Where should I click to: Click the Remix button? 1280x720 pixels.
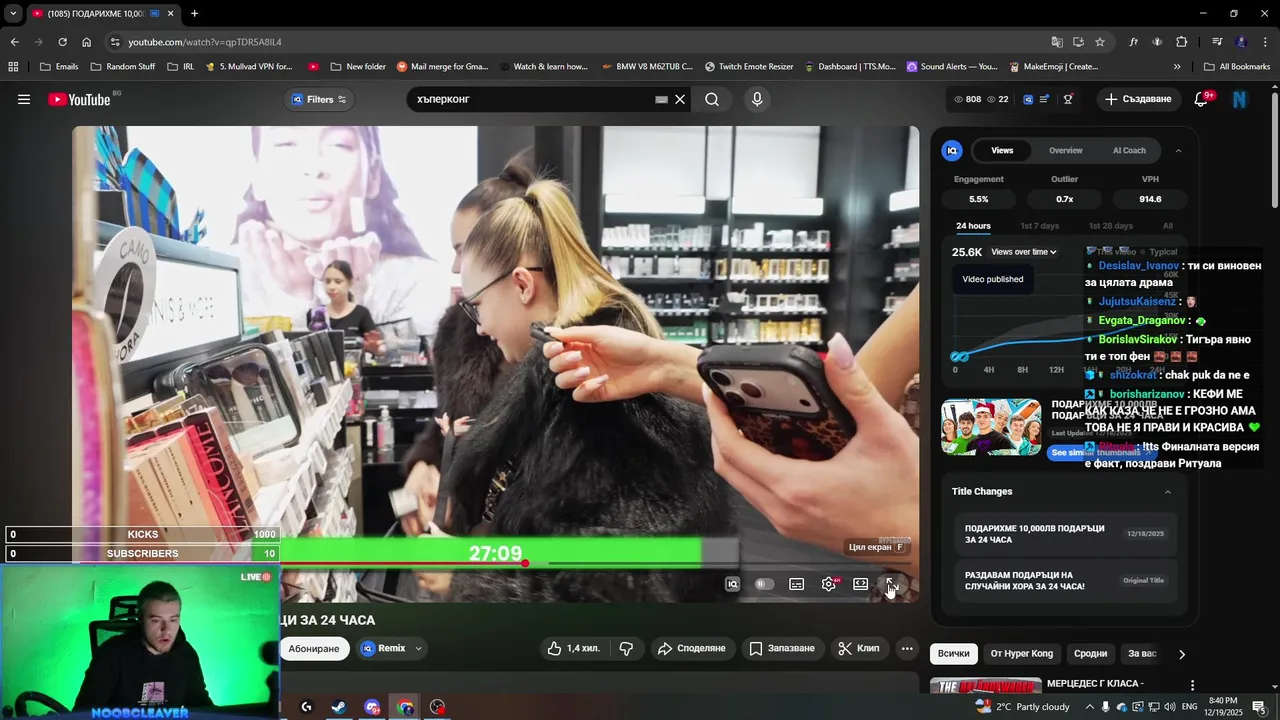point(383,648)
